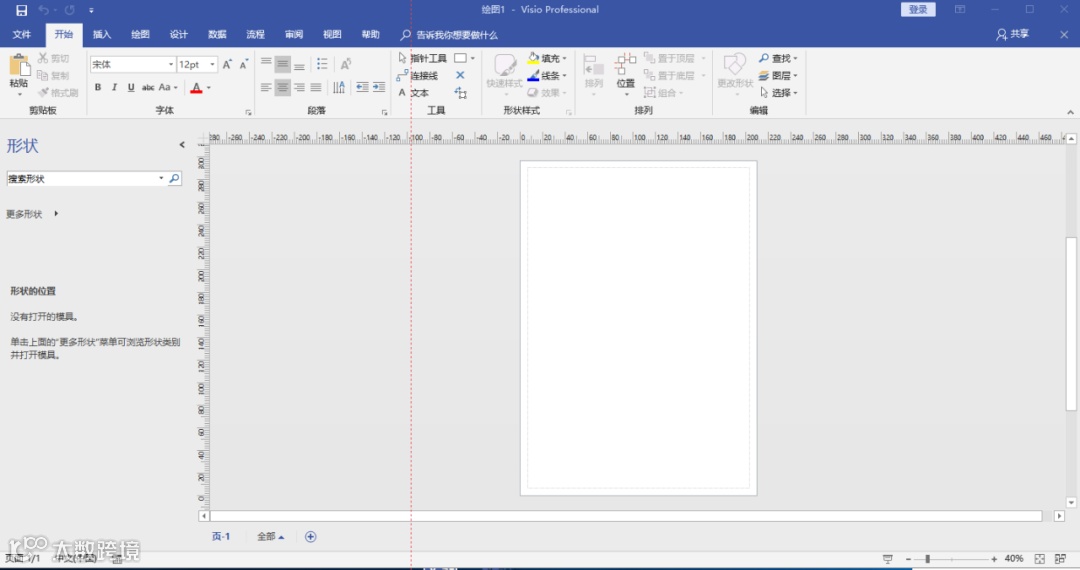Switch to the View (视图) tab

[x=333, y=34]
